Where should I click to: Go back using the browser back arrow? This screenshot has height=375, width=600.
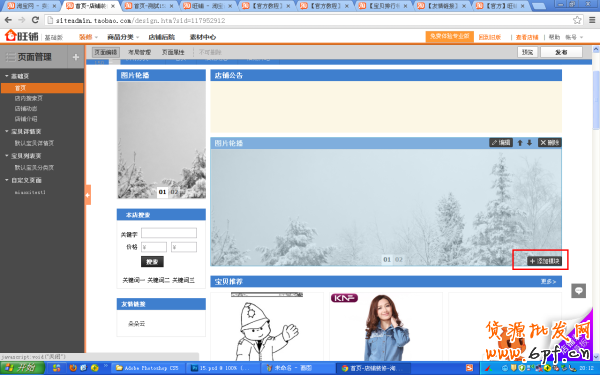point(8,20)
